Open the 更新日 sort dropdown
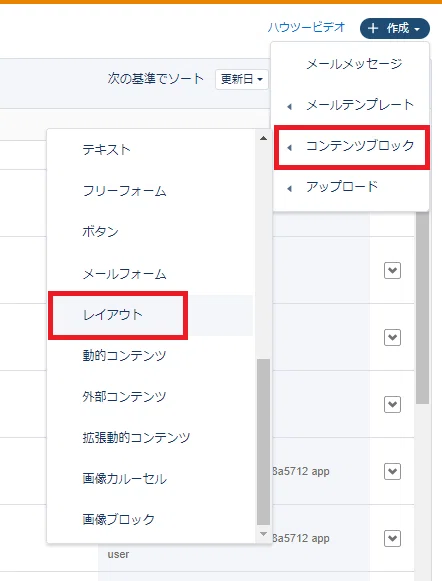Viewport: 442px width, 581px height. tap(242, 79)
